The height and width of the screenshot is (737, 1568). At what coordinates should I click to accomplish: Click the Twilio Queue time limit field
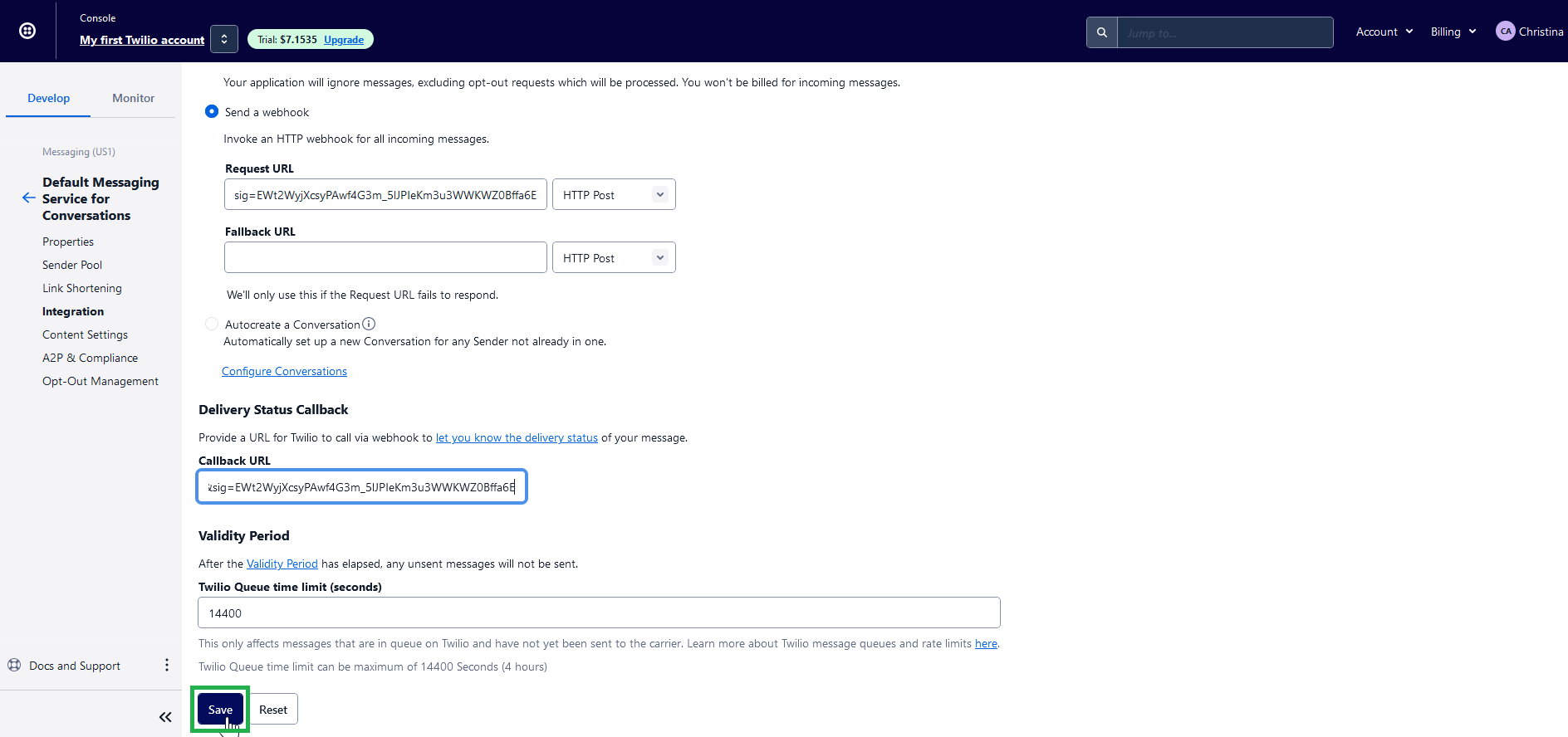(x=599, y=613)
